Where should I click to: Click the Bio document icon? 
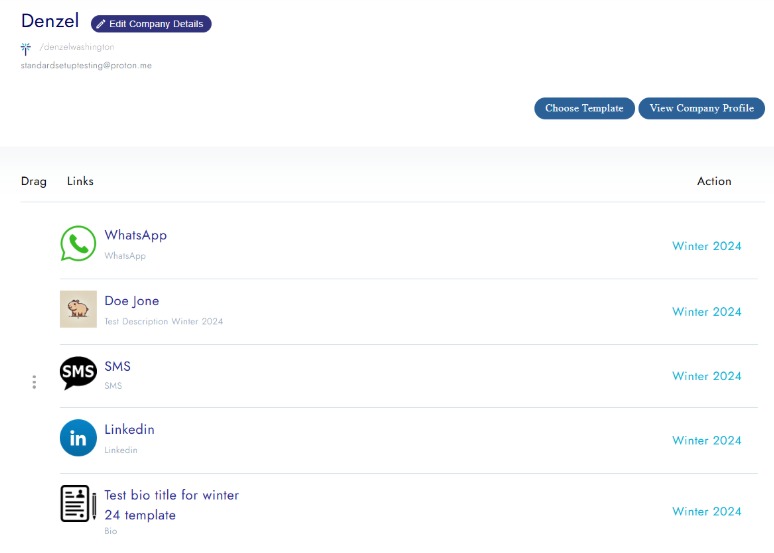coord(78,503)
